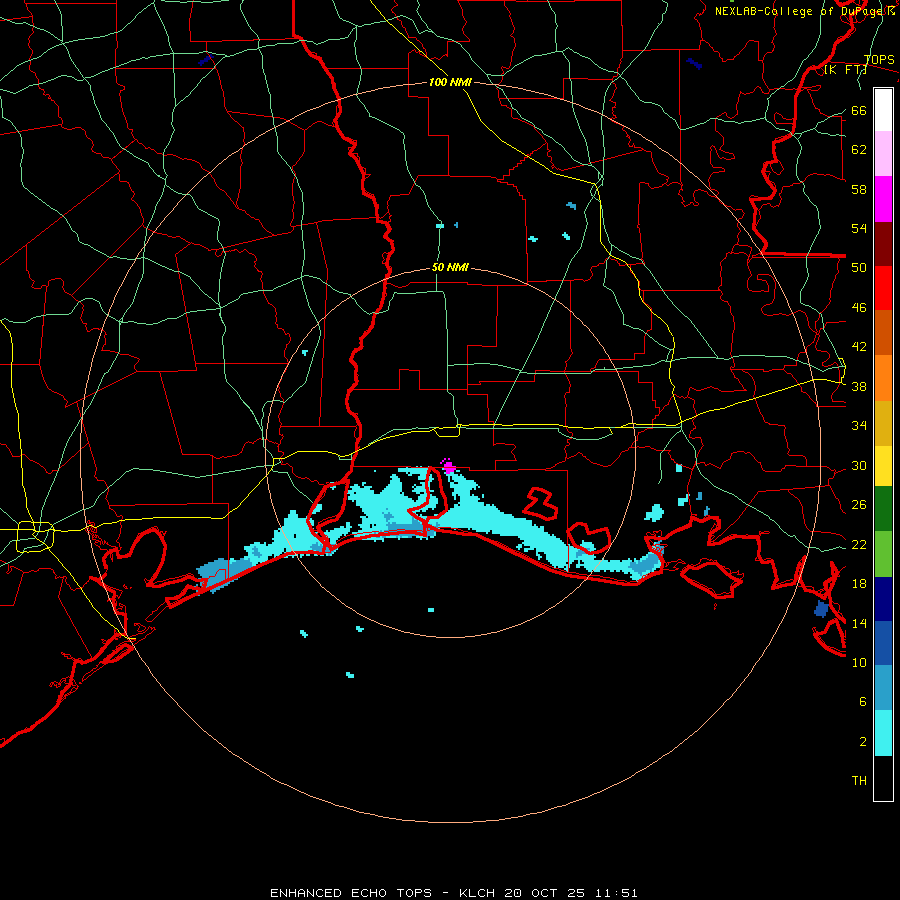Click the navy 22 K FT legend swatch
Image resolution: width=900 pixels, height=900 pixels.
(x=883, y=599)
